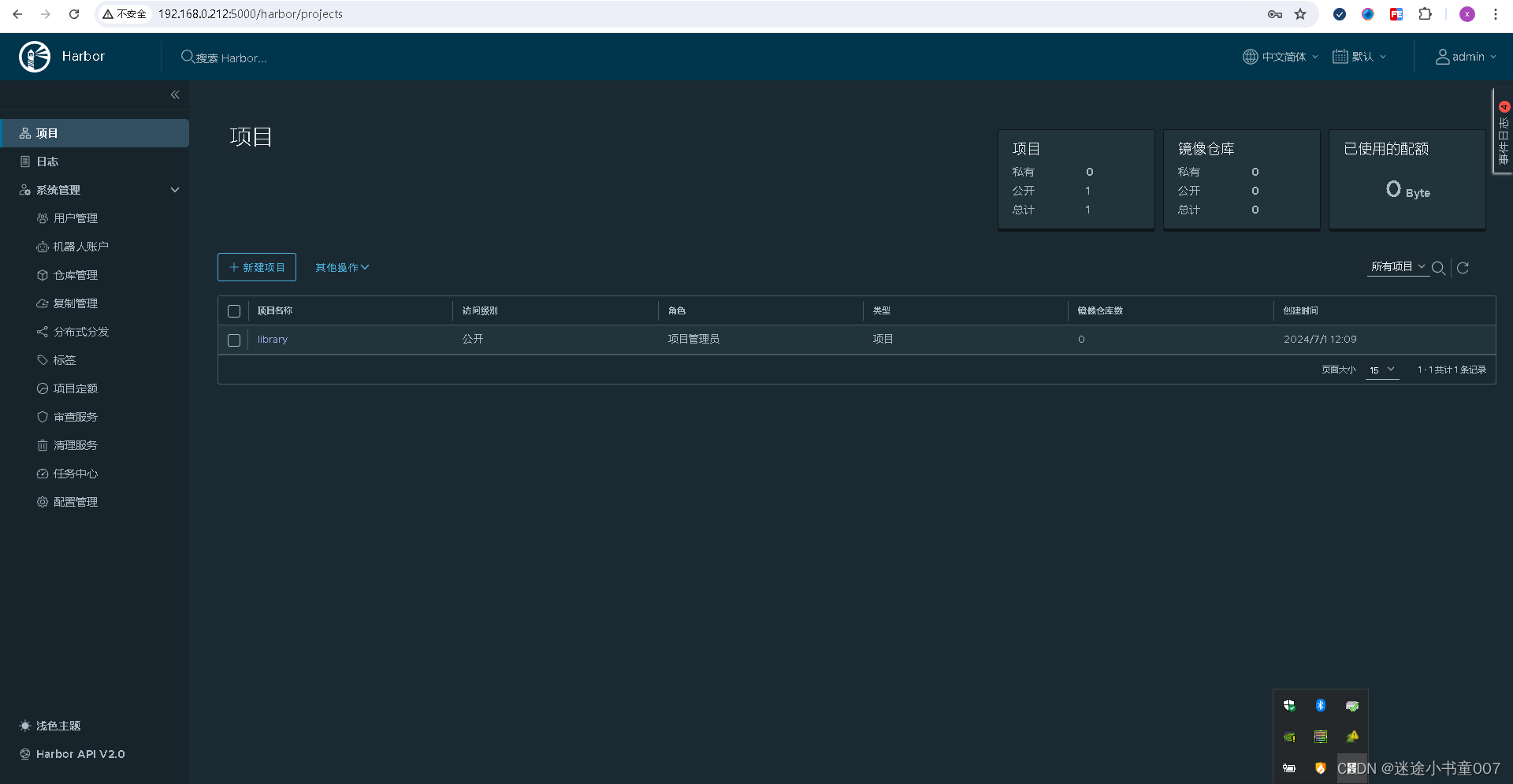Open 仓库管理 page

76,275
